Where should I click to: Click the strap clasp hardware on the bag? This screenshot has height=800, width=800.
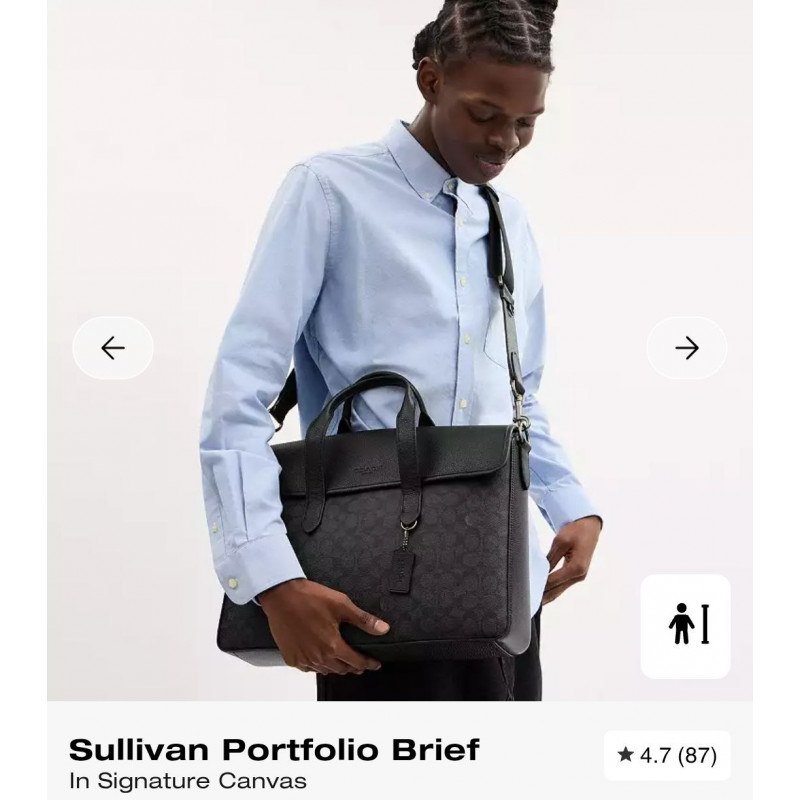(521, 429)
